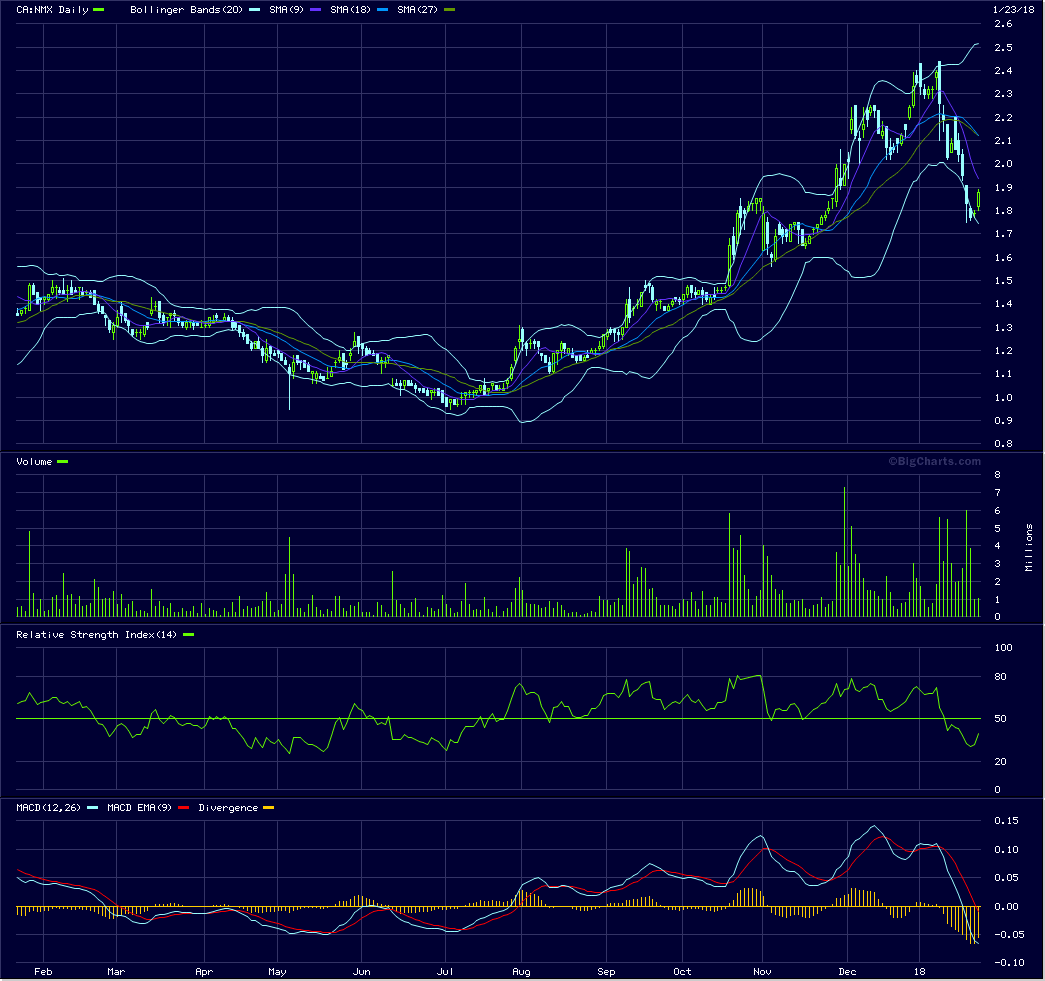The width and height of the screenshot is (1045, 981).
Task: Click the green swatch beside CA:NMX Daily
Action: pyautogui.click(x=98, y=9)
